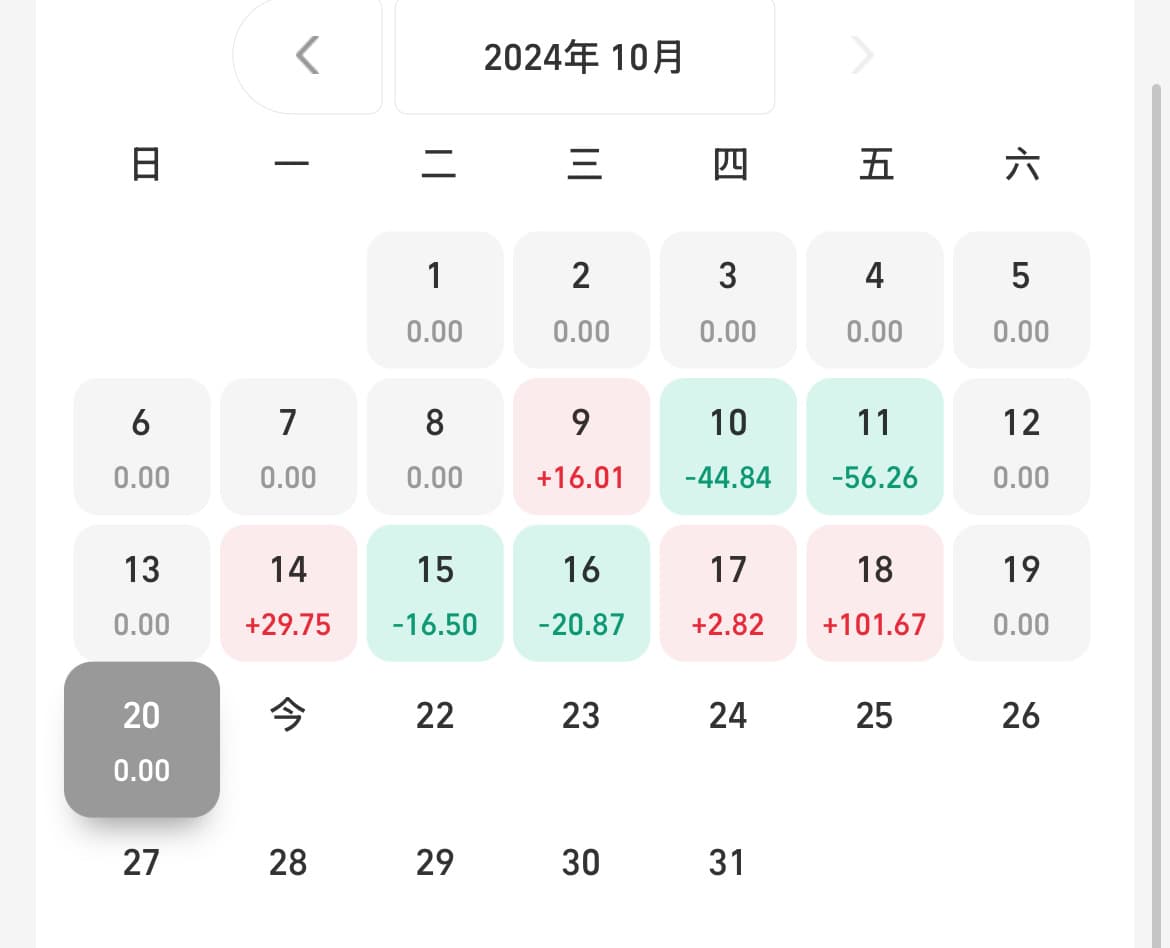Select October 16 showing -20.87
1170x948 pixels.
tap(581, 594)
